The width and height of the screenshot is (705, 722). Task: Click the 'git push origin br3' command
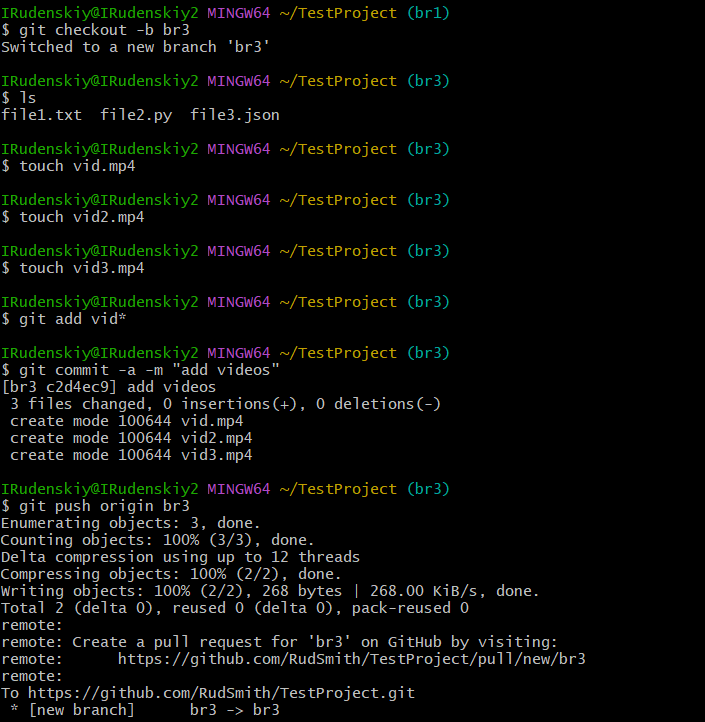(x=105, y=506)
